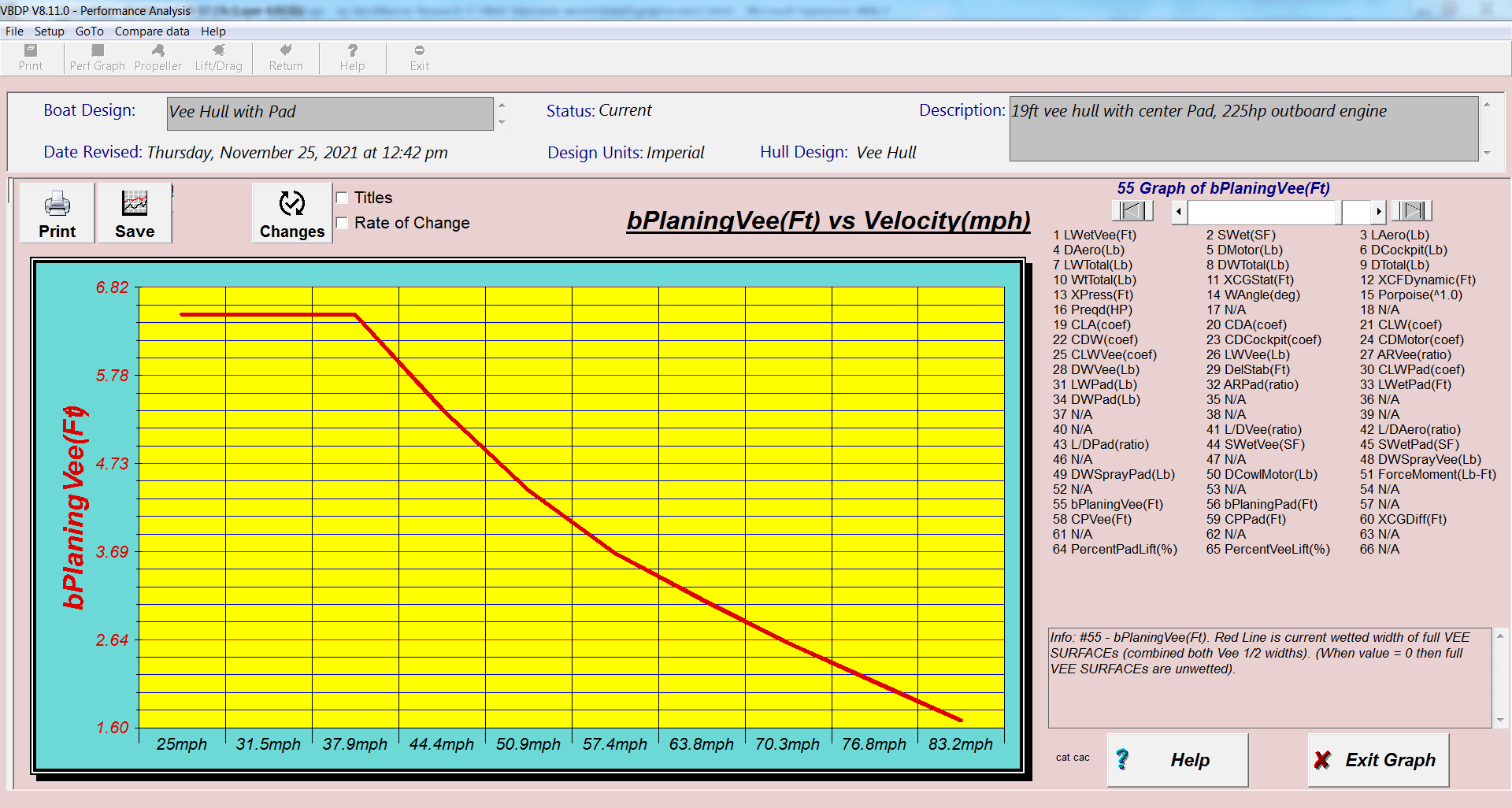
Task: Click the Help button with question mark
Action: 1177,760
